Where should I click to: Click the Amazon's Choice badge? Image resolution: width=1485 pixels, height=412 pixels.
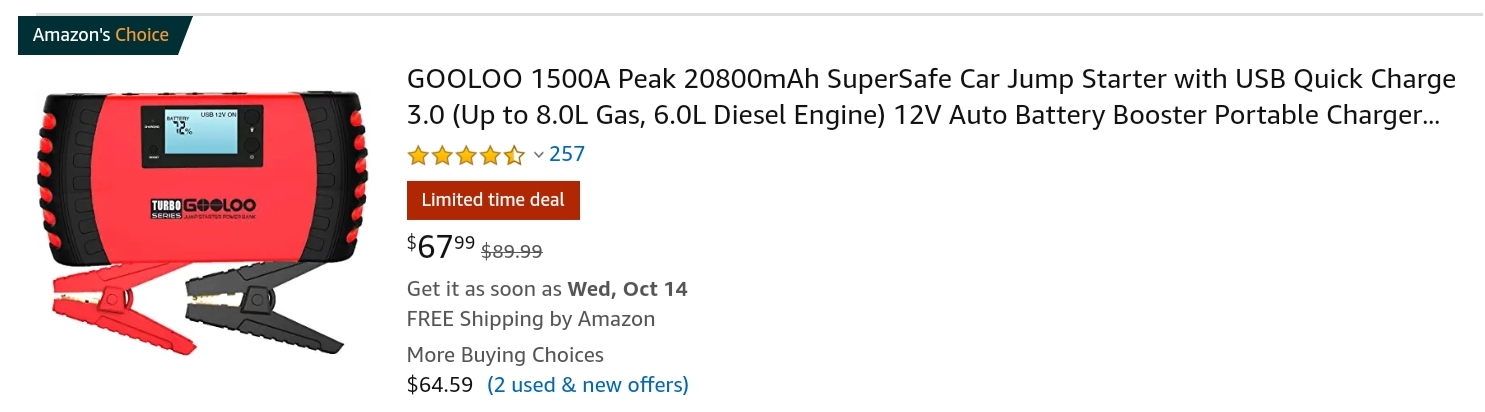(101, 35)
